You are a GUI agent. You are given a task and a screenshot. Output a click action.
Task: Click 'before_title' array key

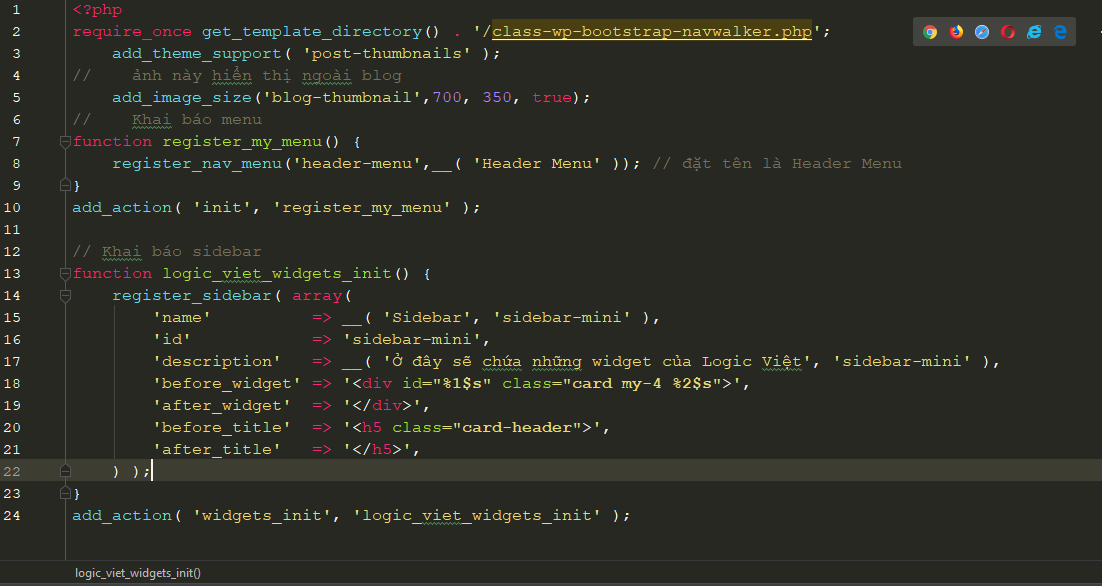[x=222, y=427]
